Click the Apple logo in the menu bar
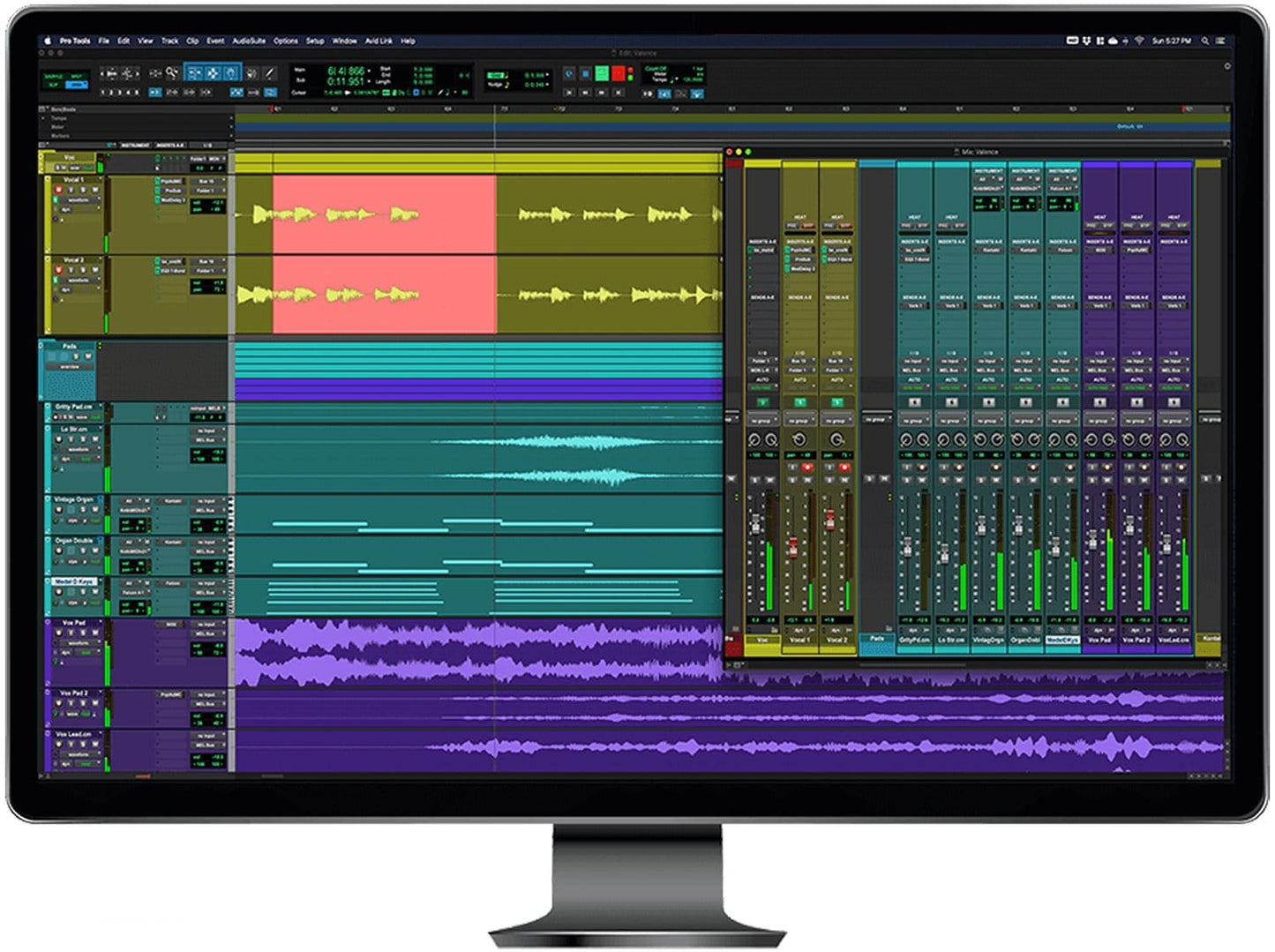 (47, 41)
